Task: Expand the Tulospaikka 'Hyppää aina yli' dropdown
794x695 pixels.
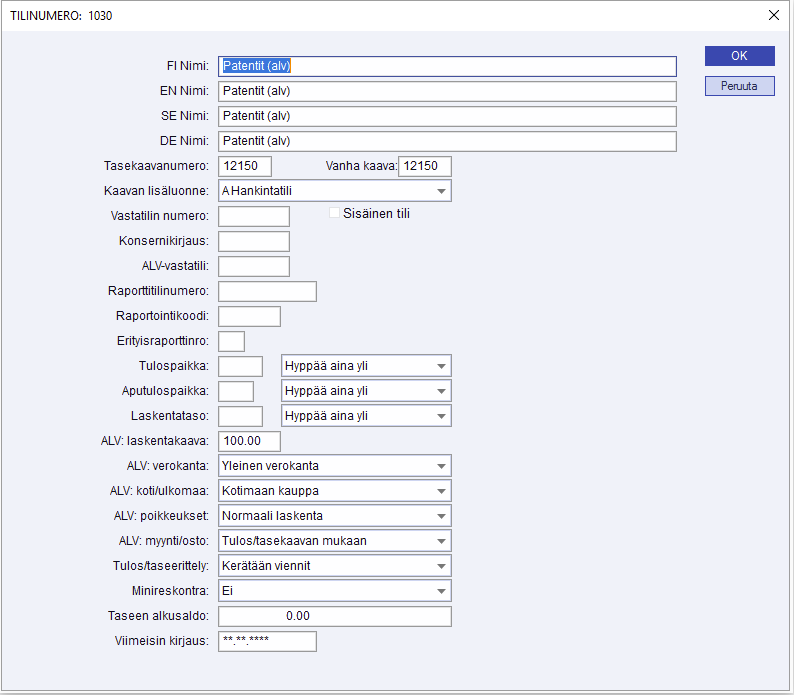Action: pyautogui.click(x=366, y=366)
